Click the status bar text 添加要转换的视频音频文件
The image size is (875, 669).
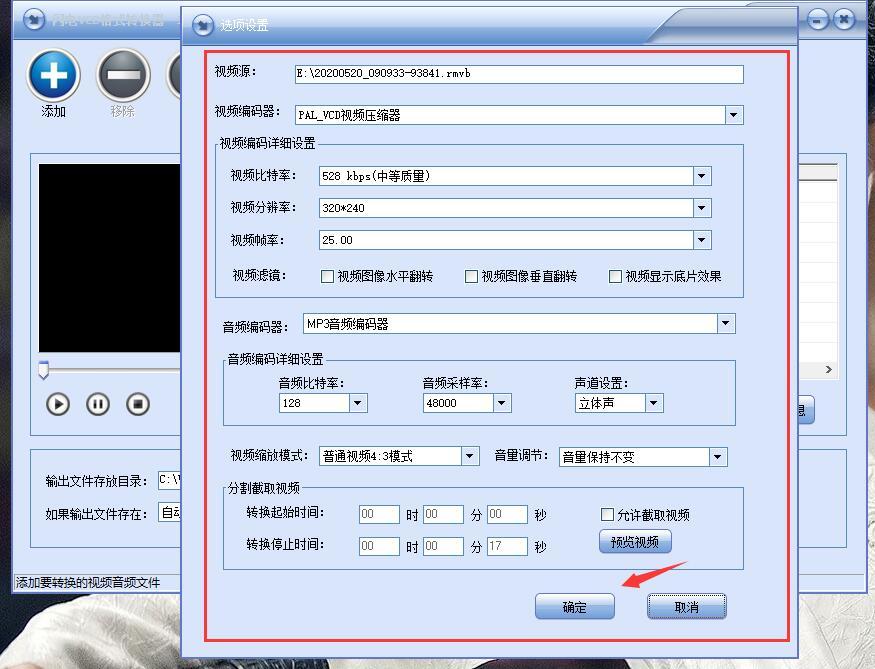(x=88, y=583)
